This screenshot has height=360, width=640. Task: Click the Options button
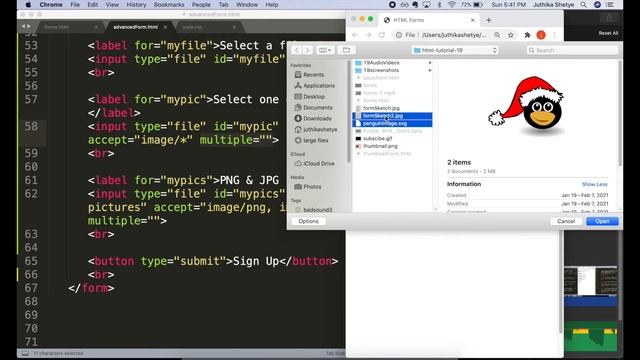(309, 221)
